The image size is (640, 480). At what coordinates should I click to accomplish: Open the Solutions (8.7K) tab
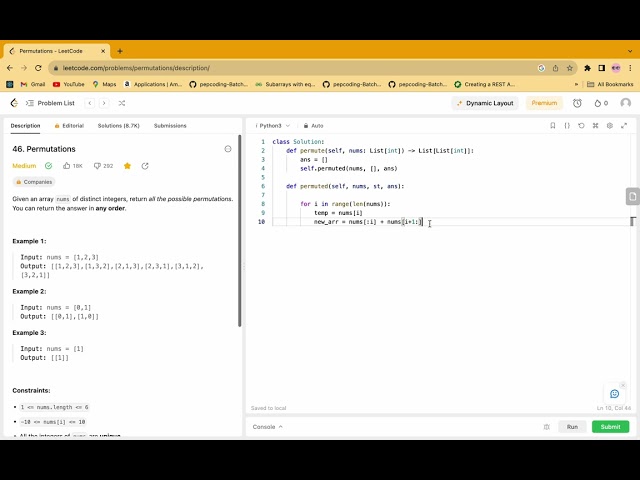pyautogui.click(x=118, y=126)
